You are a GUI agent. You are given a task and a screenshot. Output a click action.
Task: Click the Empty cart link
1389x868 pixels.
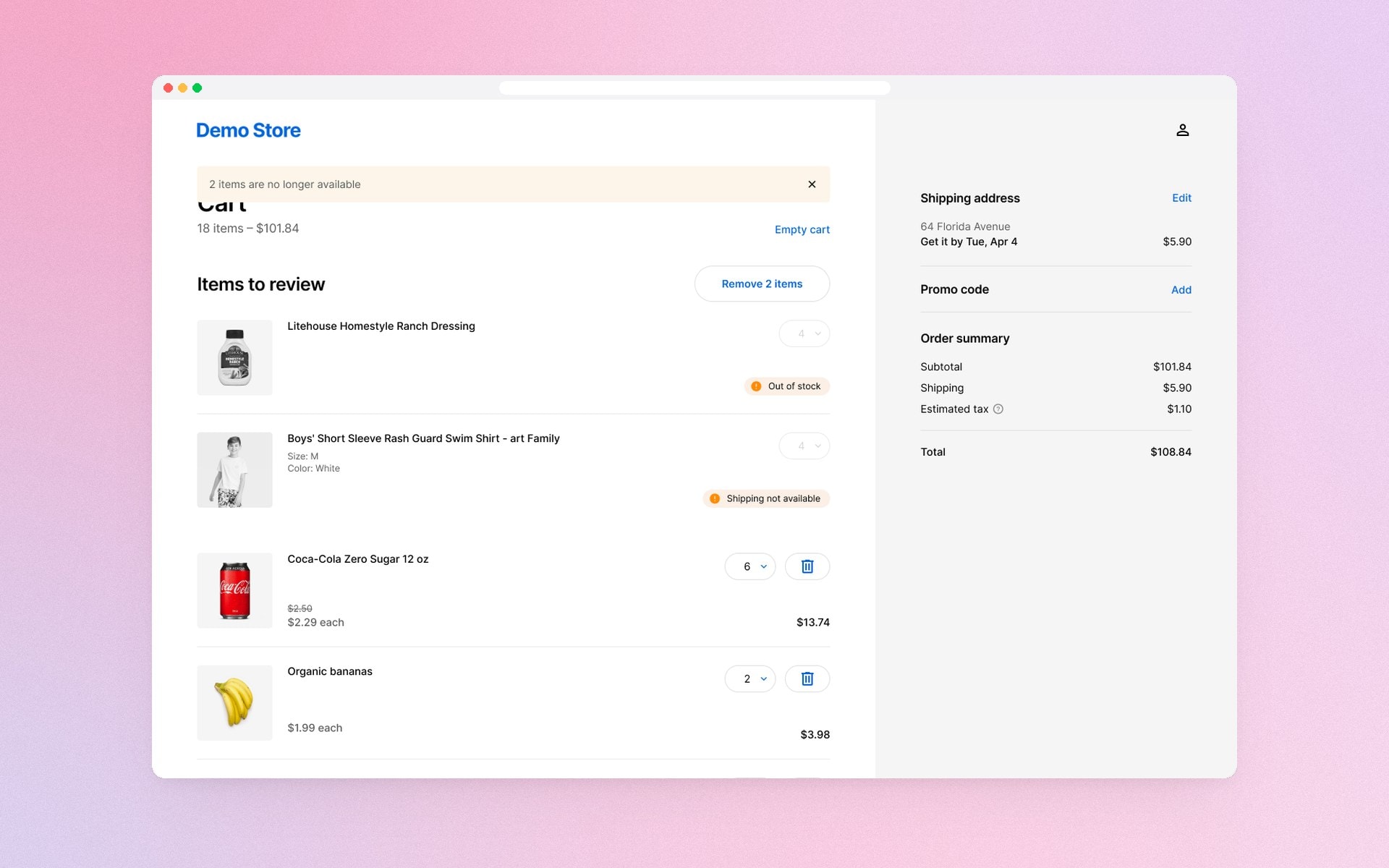(x=802, y=229)
